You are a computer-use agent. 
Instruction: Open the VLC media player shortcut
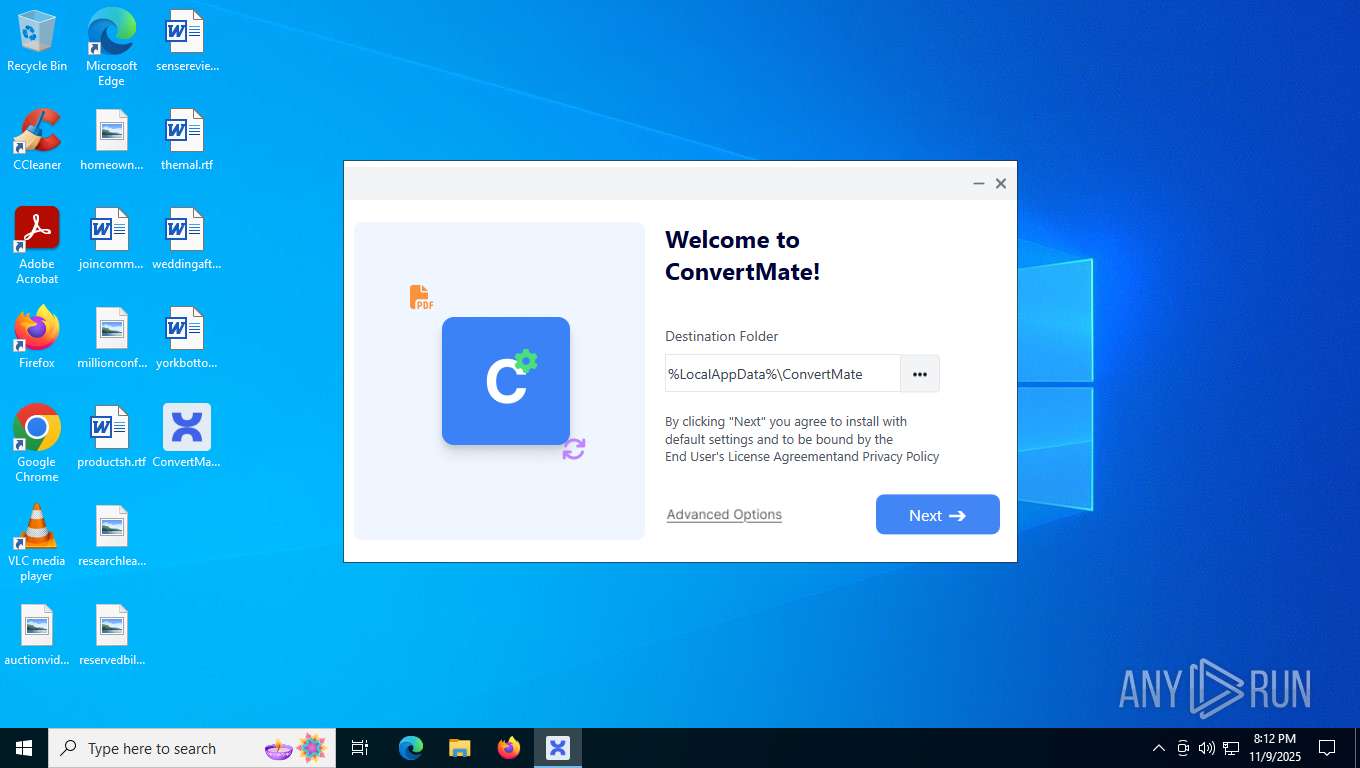point(37,543)
